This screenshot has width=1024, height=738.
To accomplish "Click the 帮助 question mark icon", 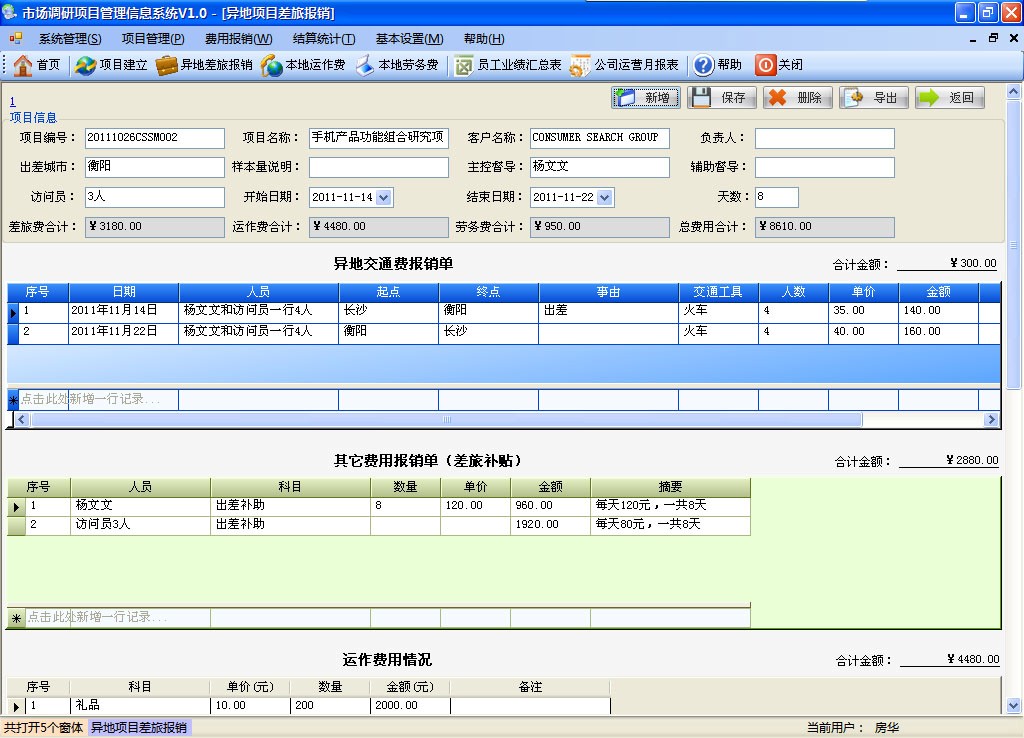I will pos(704,65).
